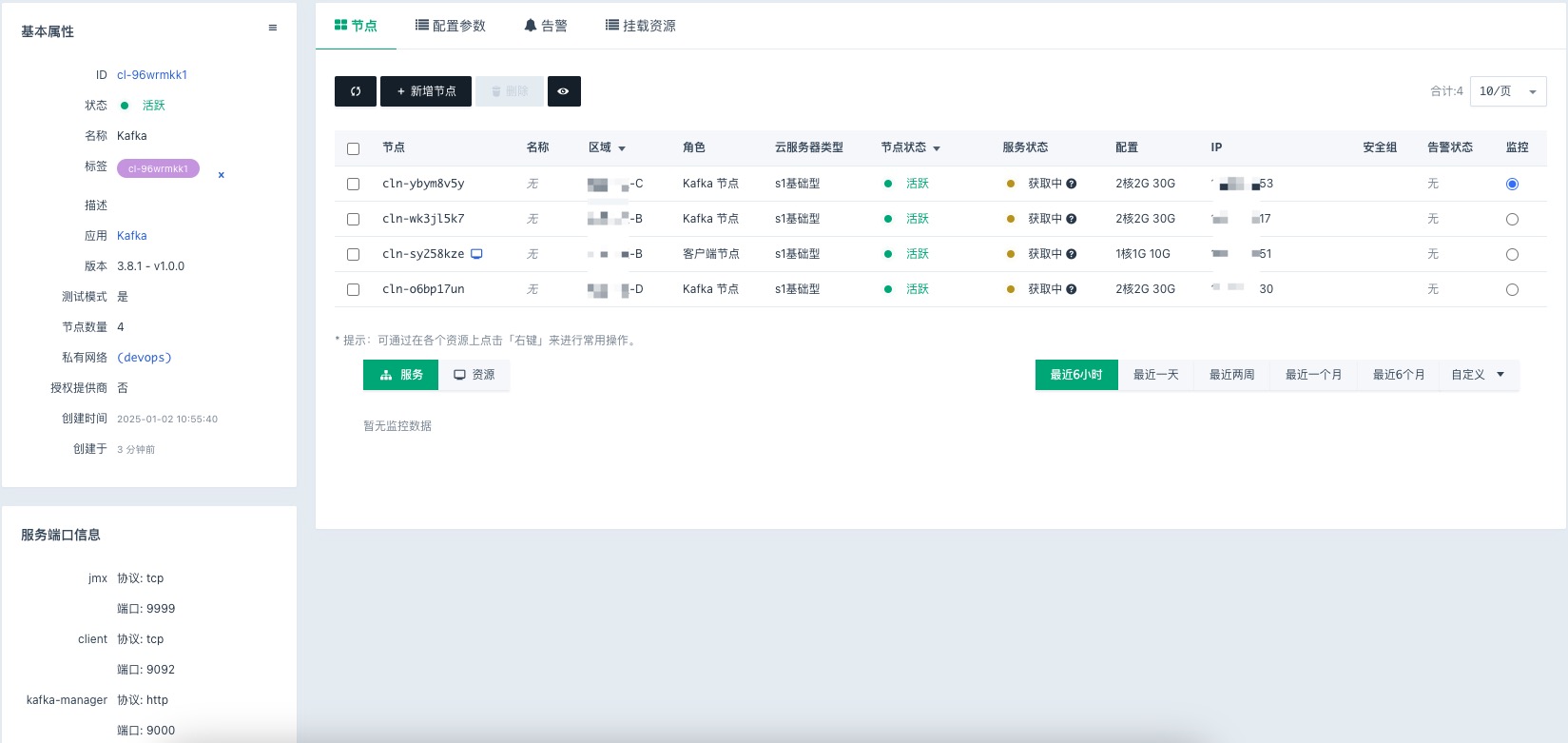Click the 新增节点 button

coord(426,91)
